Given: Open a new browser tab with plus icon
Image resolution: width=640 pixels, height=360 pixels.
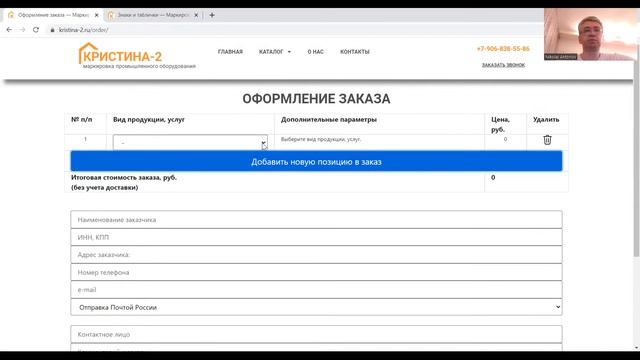Looking at the screenshot, I should tap(212, 15).
